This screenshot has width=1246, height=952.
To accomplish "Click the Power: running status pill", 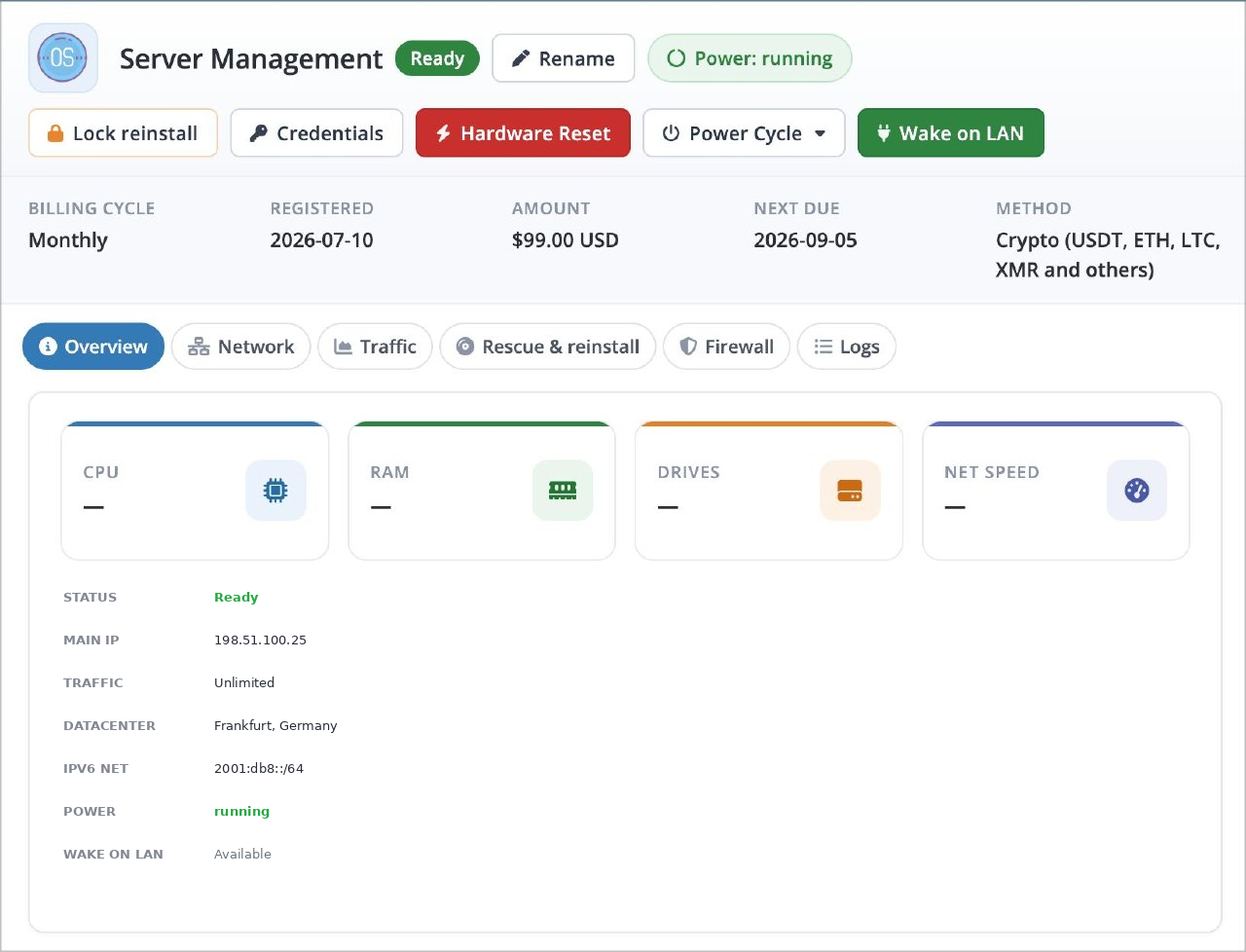I will pyautogui.click(x=750, y=58).
